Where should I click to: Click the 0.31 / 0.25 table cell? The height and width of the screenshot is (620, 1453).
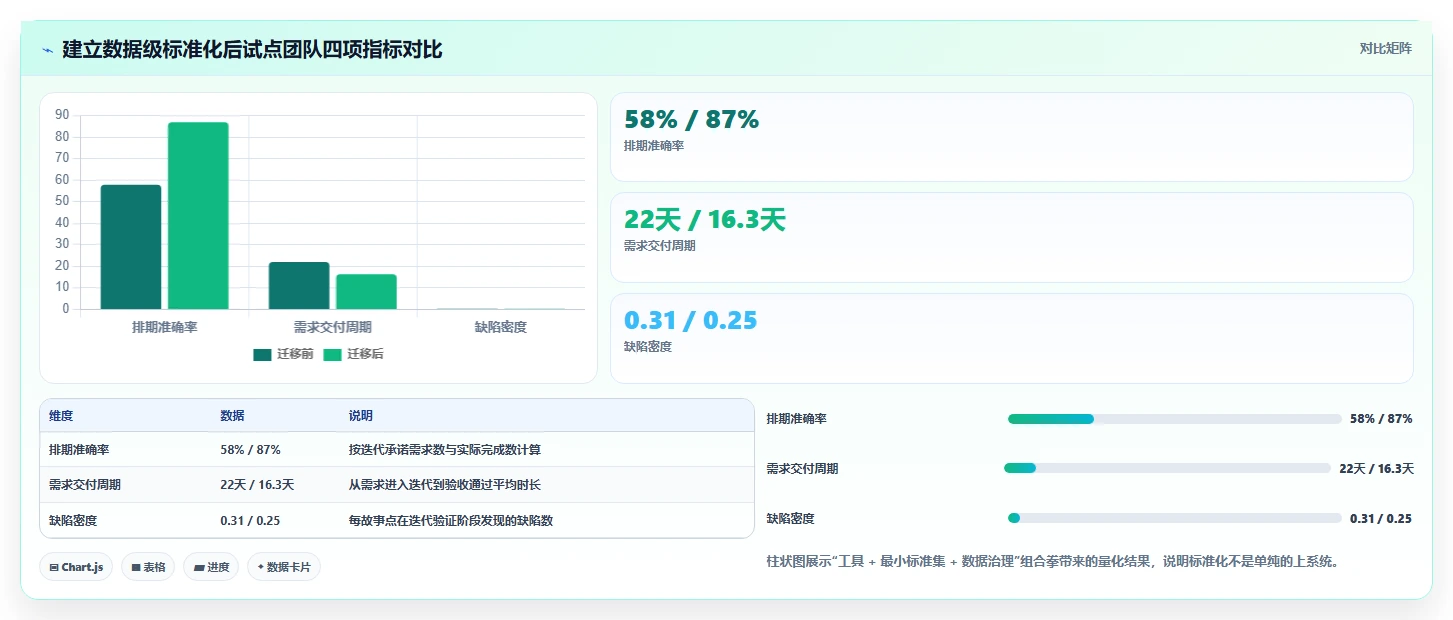click(250, 520)
